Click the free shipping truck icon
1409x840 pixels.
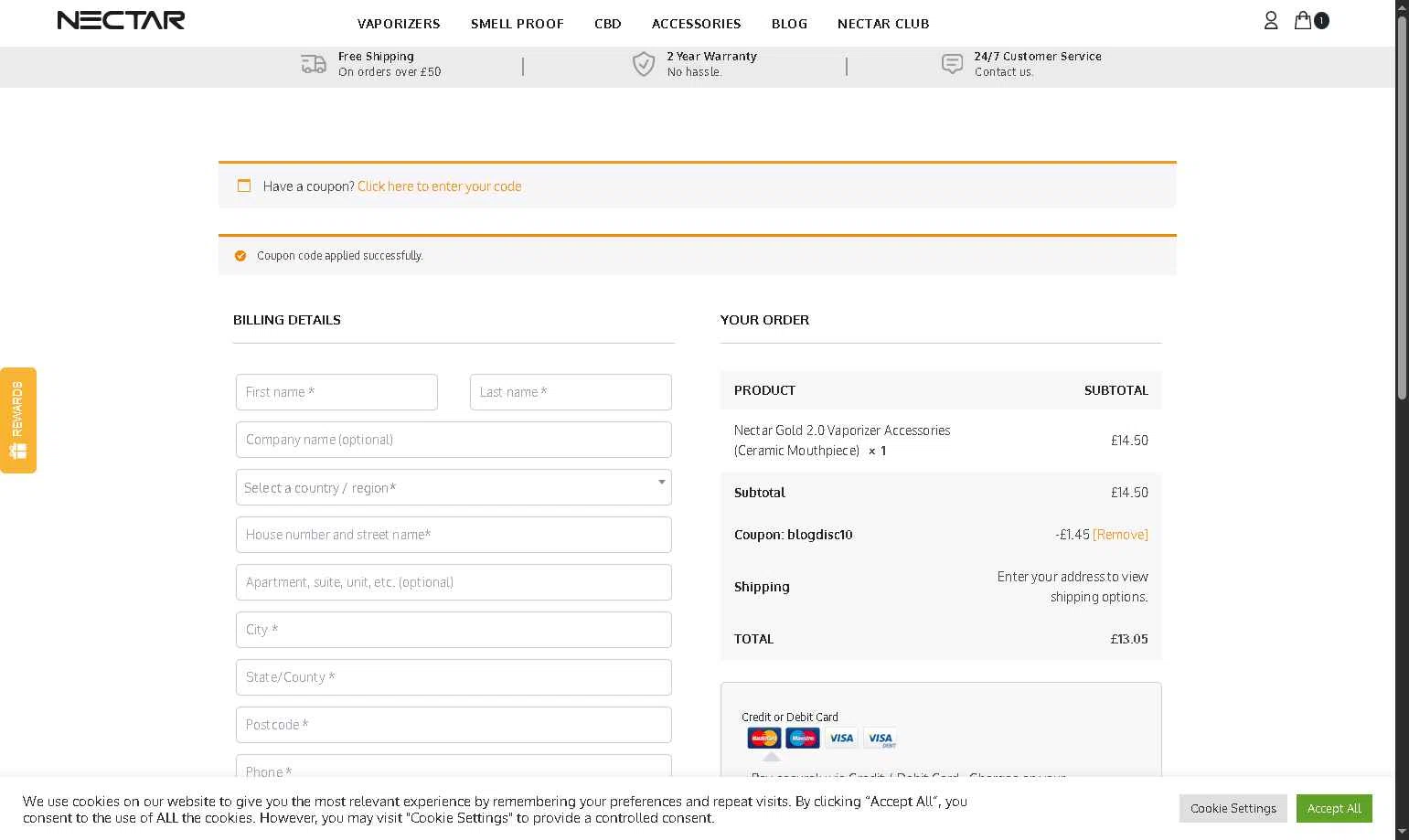[x=314, y=64]
